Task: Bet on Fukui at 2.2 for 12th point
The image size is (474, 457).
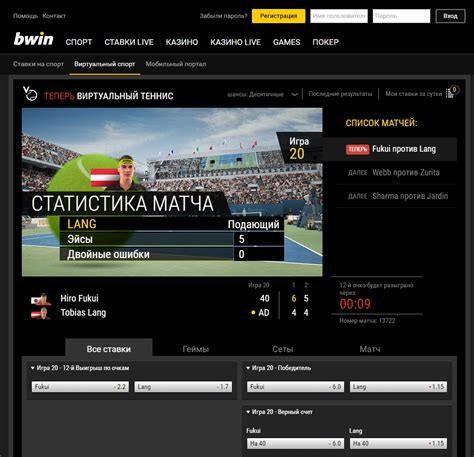Action: click(80, 387)
